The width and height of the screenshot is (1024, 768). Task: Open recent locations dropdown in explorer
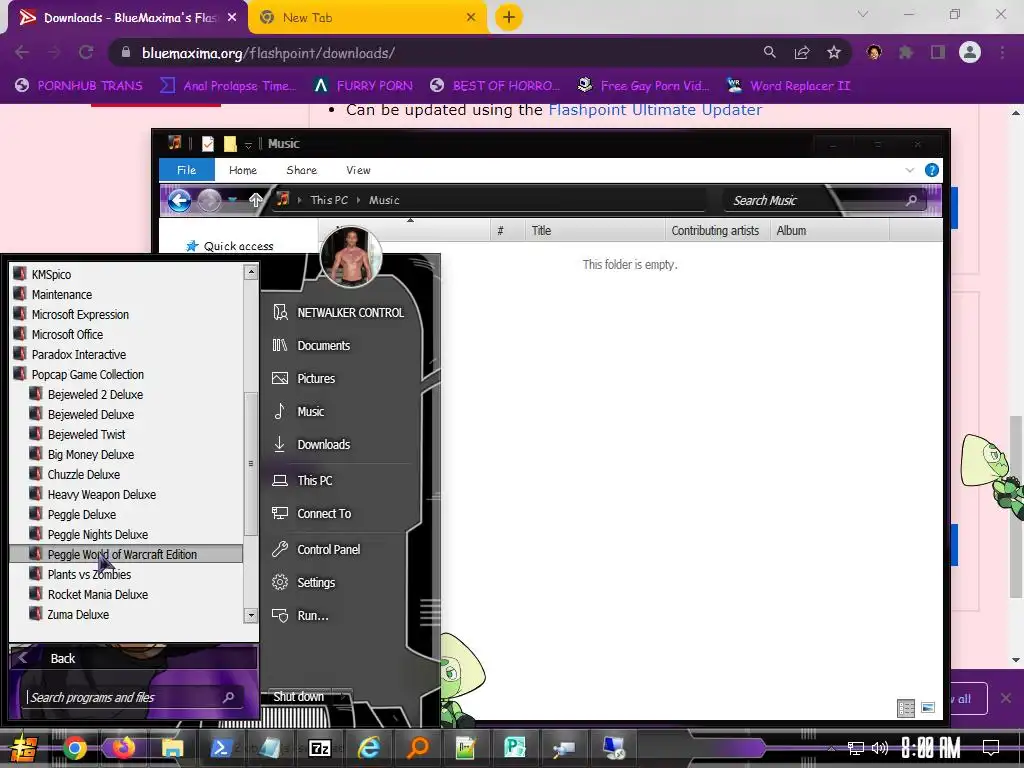233,200
